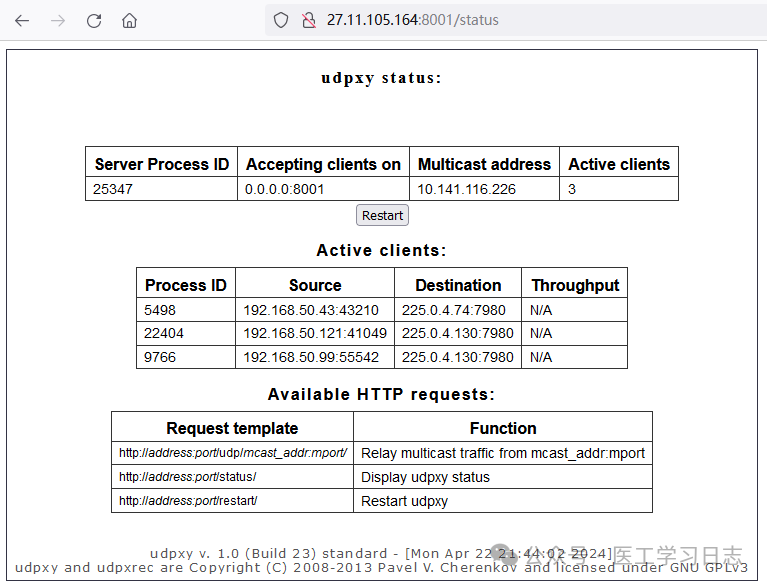Select the Multicast address header
This screenshot has height=586, width=767.
tap(484, 164)
